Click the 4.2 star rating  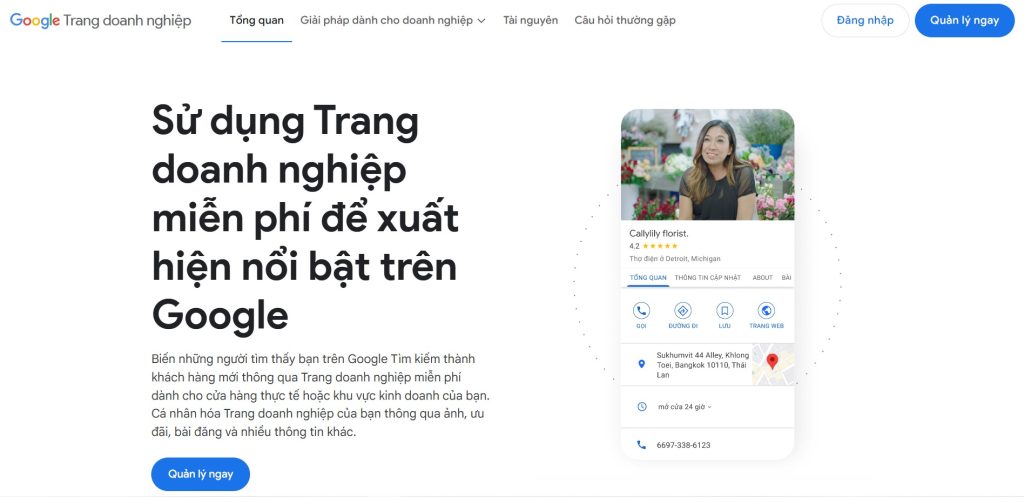point(653,246)
